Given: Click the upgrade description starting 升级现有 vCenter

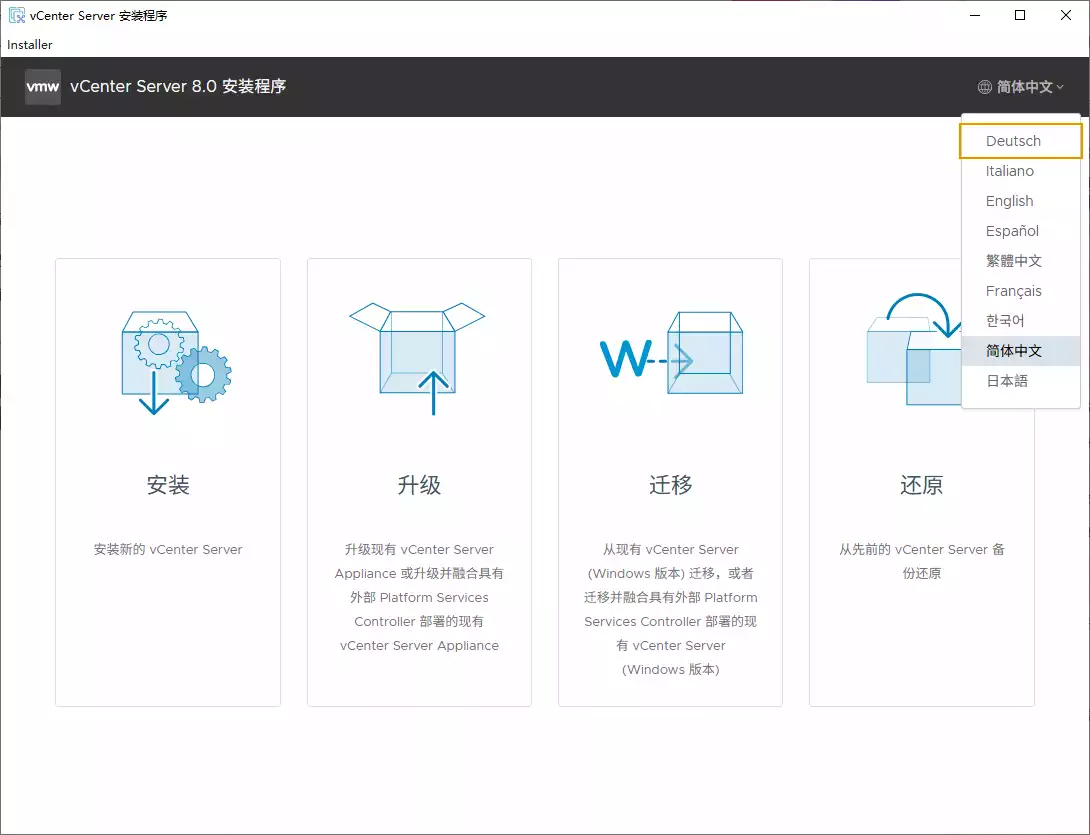Looking at the screenshot, I should coord(419,597).
